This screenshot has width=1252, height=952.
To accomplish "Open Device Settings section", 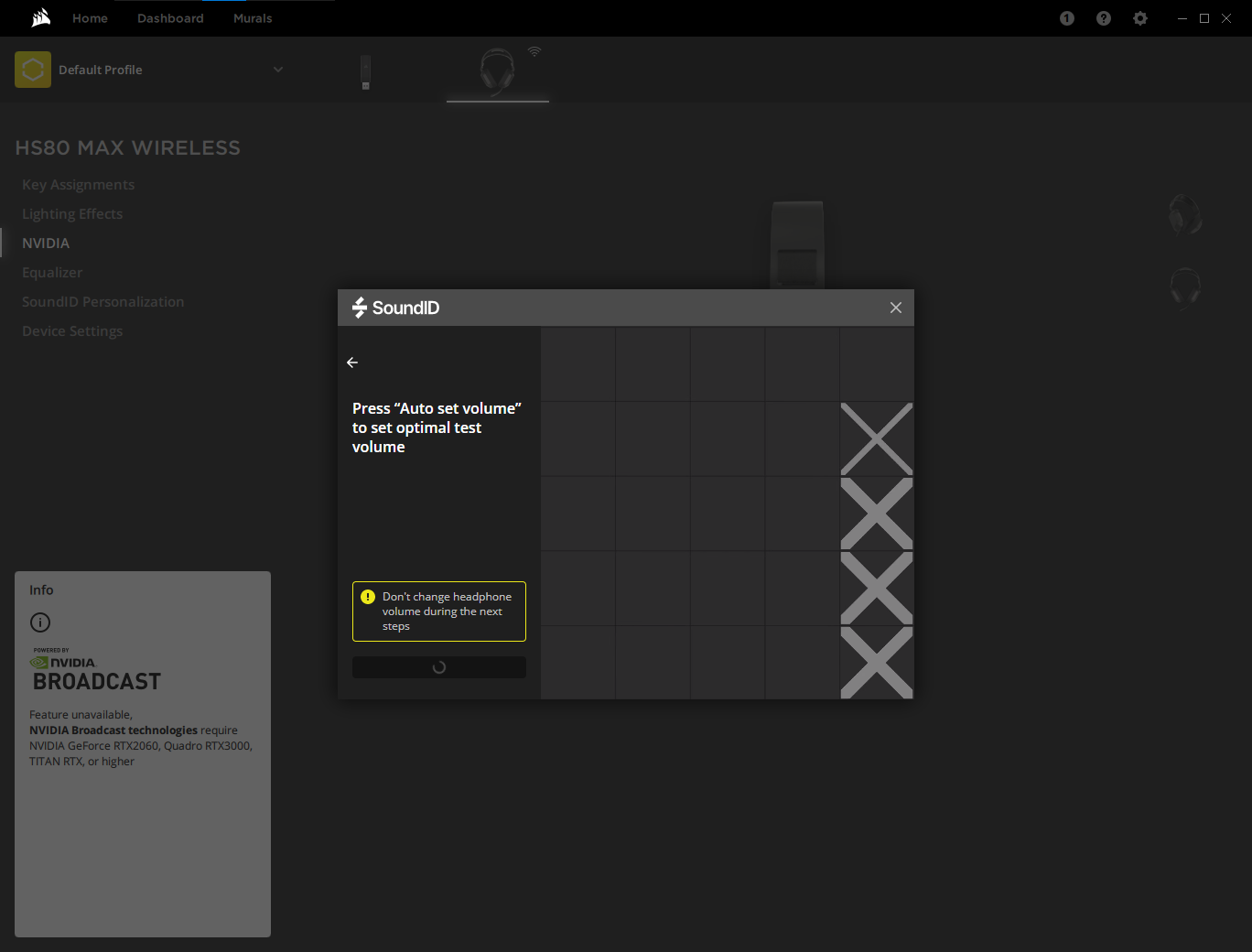I will pos(72,331).
